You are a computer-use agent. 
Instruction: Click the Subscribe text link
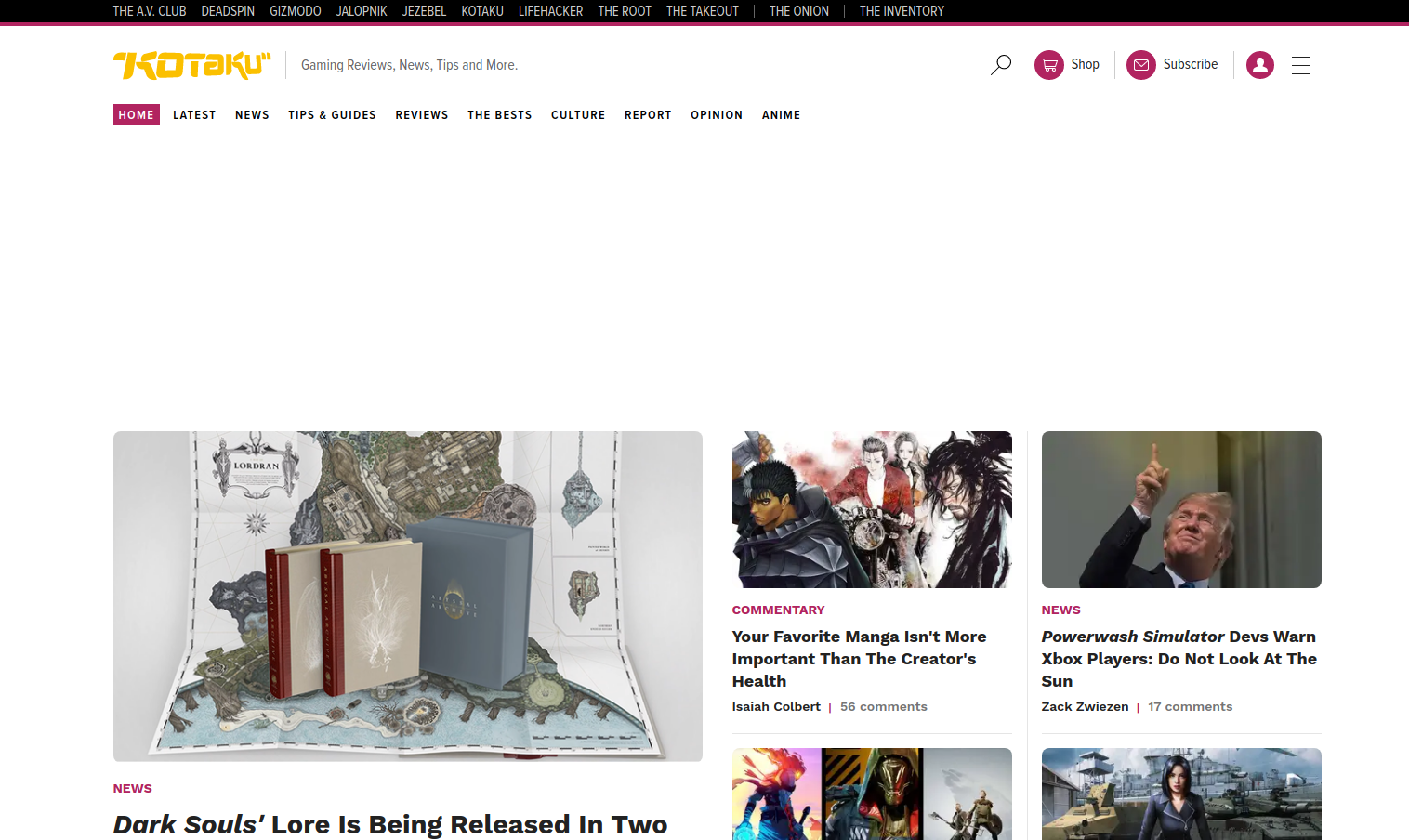point(1191,64)
